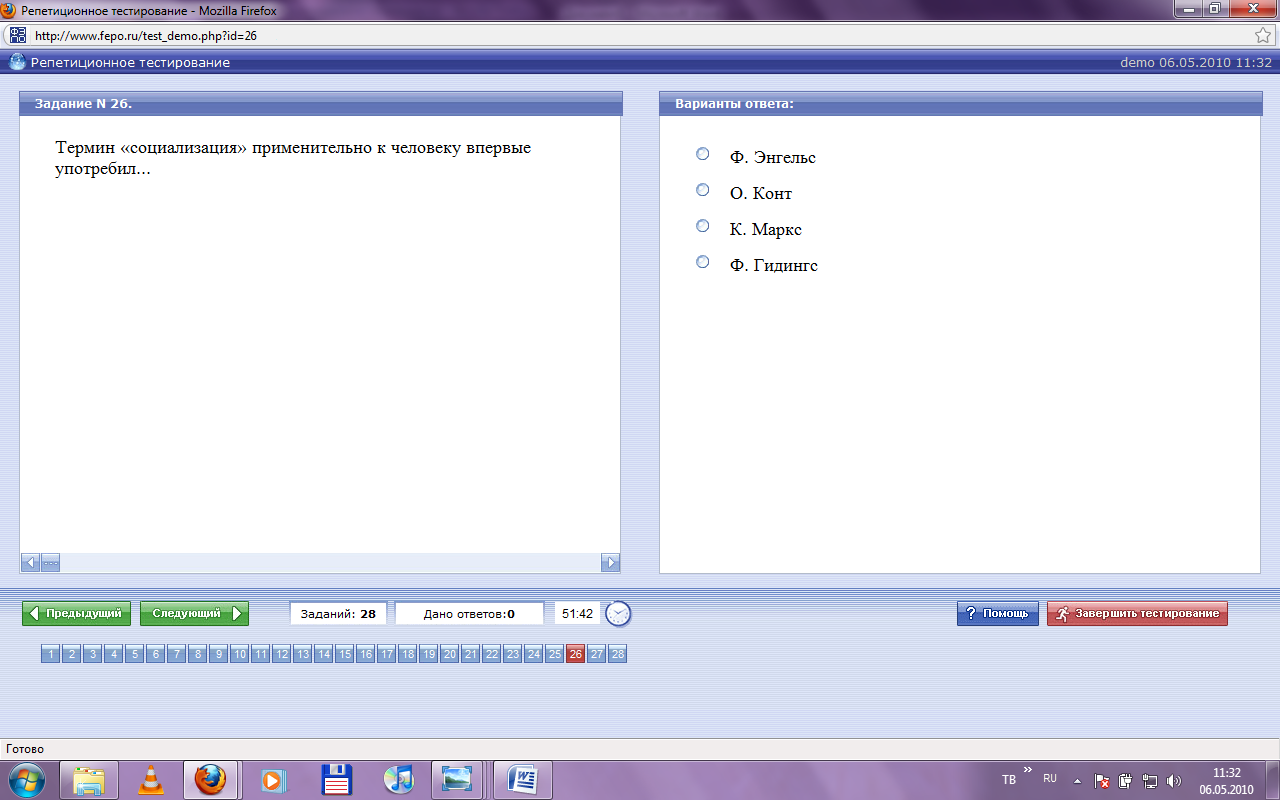Open help with Помощь button
The width and height of the screenshot is (1280, 800).
(997, 613)
